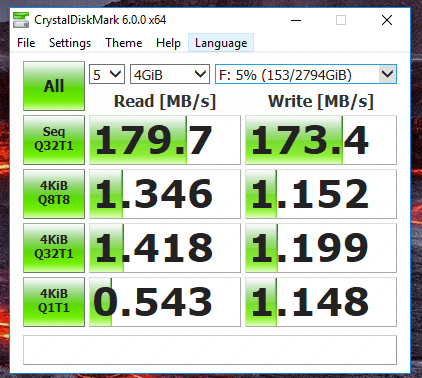
Task: Click the CrystalDiskMark app icon in title bar
Action: [x=21, y=20]
